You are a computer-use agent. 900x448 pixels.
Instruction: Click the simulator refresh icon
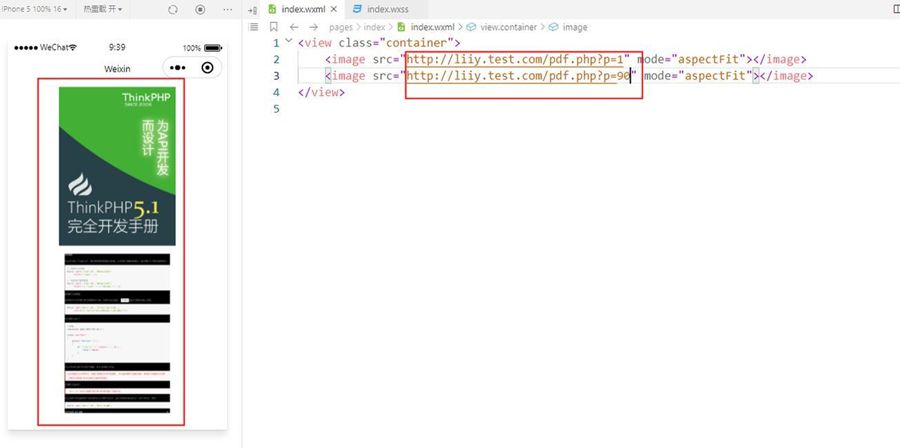[x=173, y=9]
